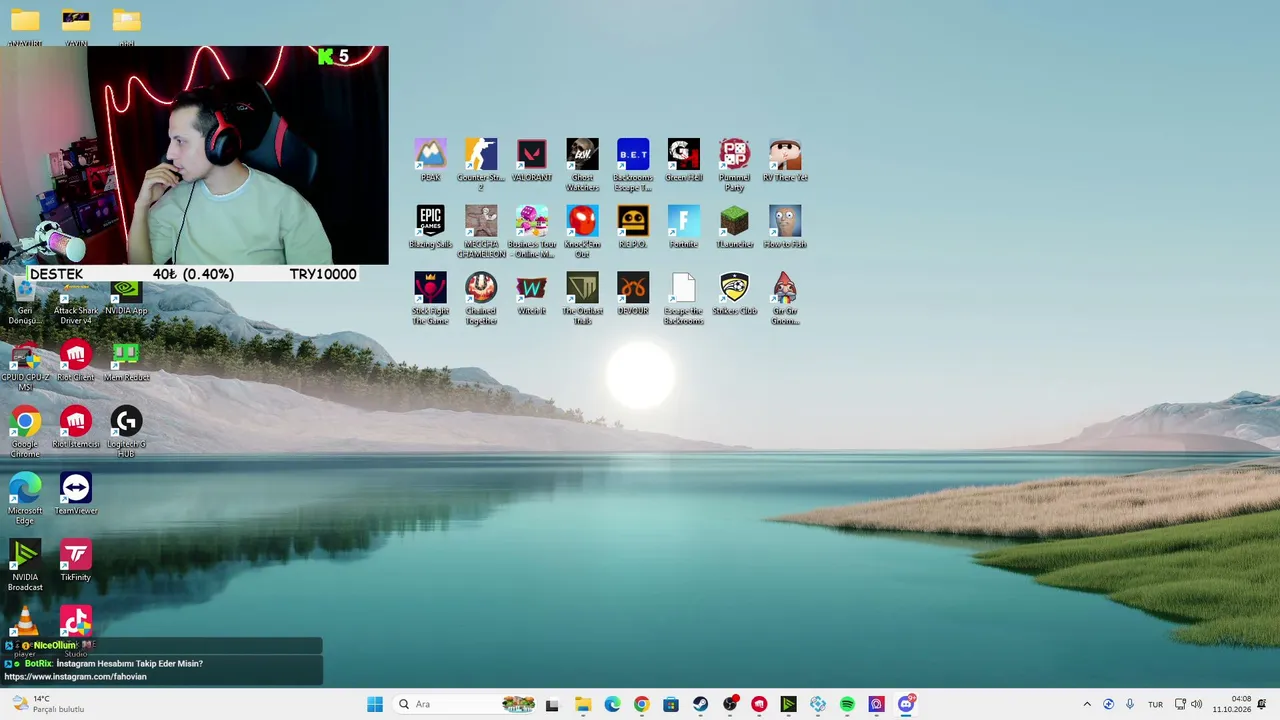This screenshot has height=720, width=1280.
Task: Open Google Chrome desktop shortcut
Action: [25, 432]
